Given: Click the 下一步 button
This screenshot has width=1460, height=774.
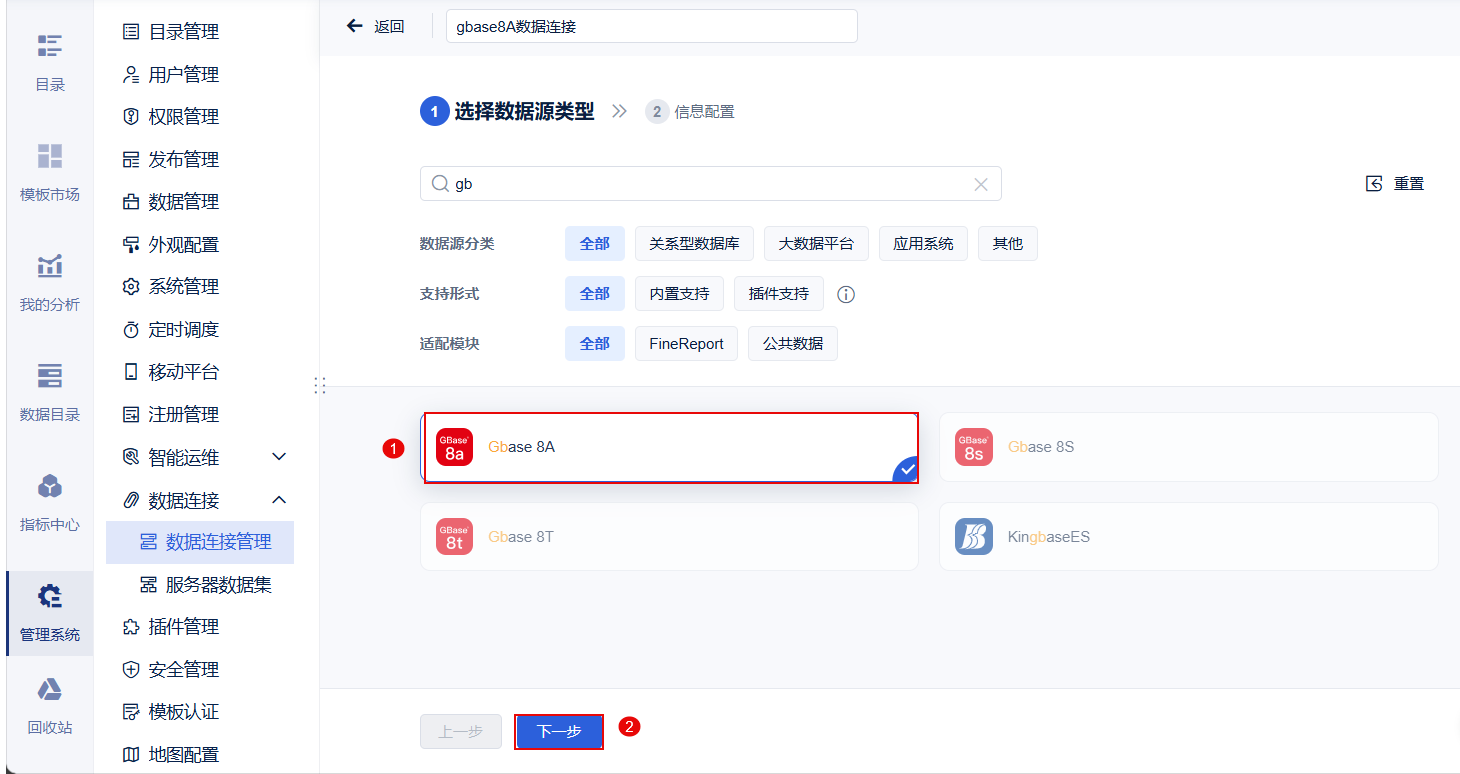Looking at the screenshot, I should coord(559,732).
